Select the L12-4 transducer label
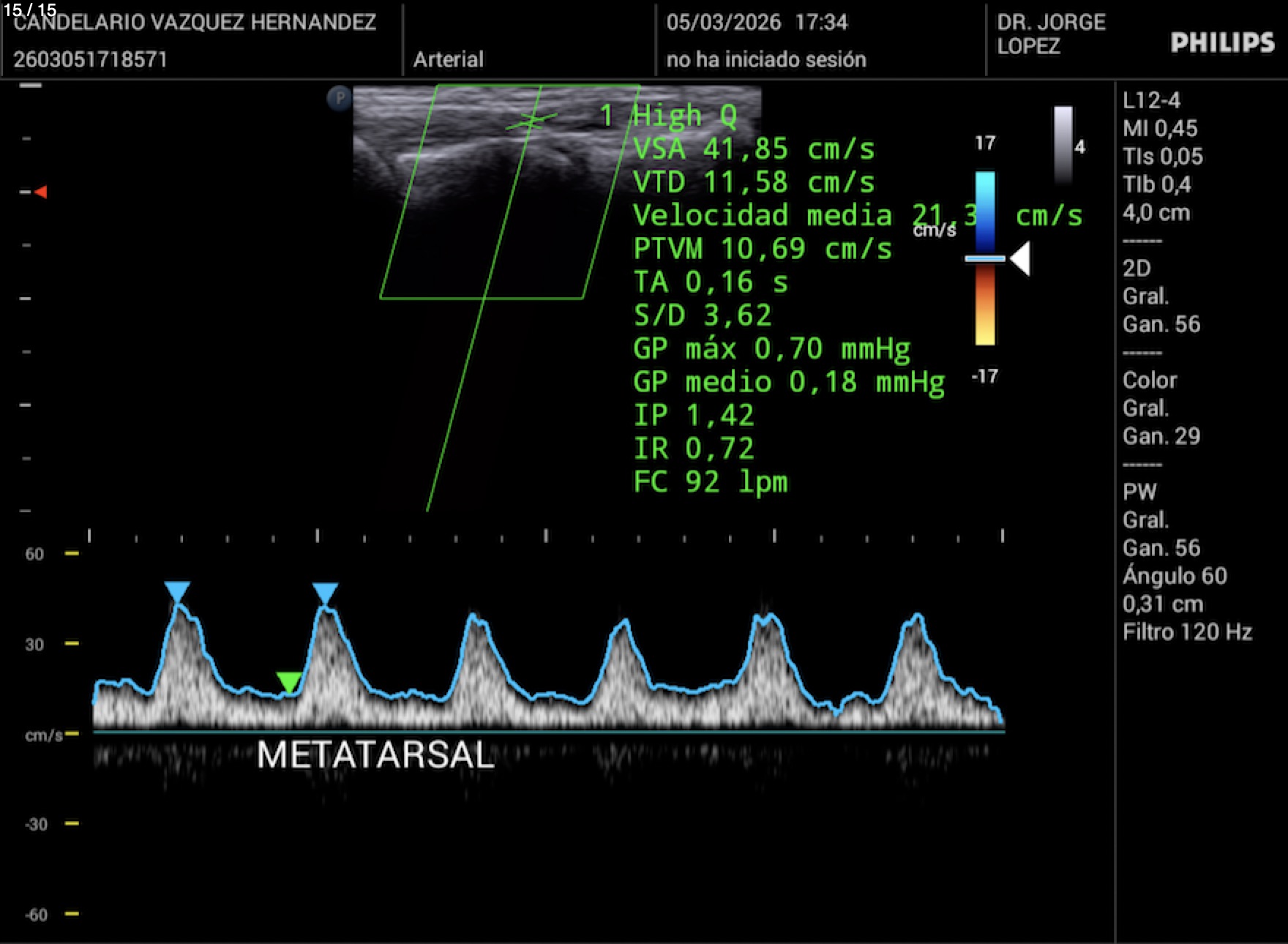 (x=1151, y=100)
